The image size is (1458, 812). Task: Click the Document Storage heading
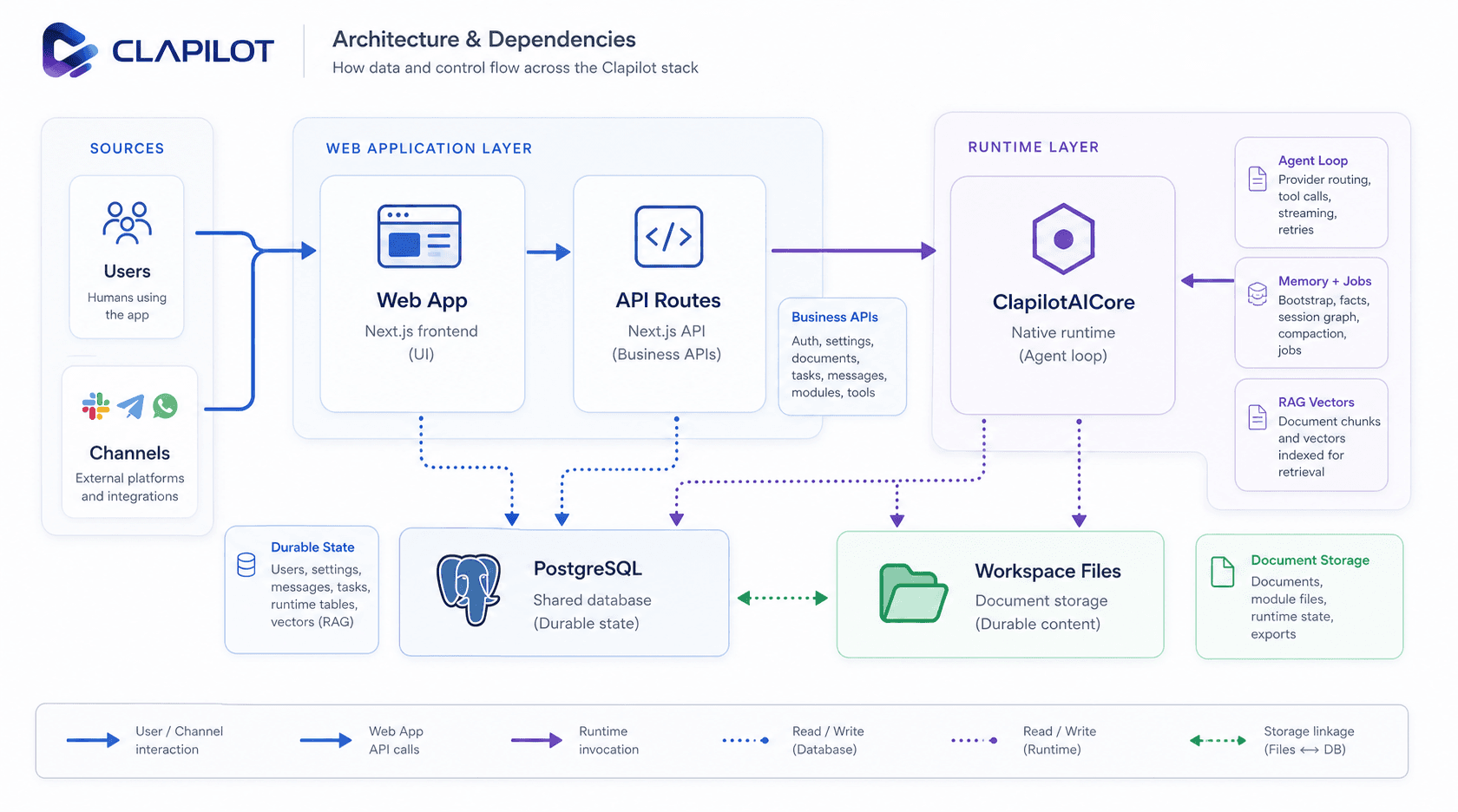(1310, 560)
